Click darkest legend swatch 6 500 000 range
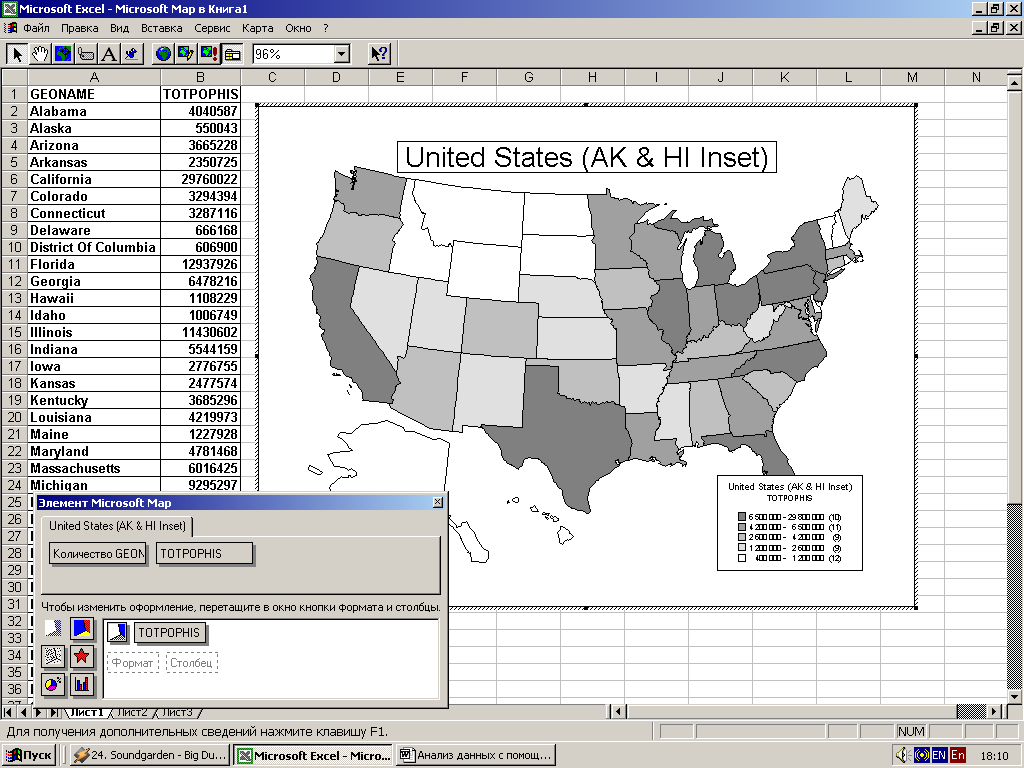1024x768 pixels. tap(741, 517)
